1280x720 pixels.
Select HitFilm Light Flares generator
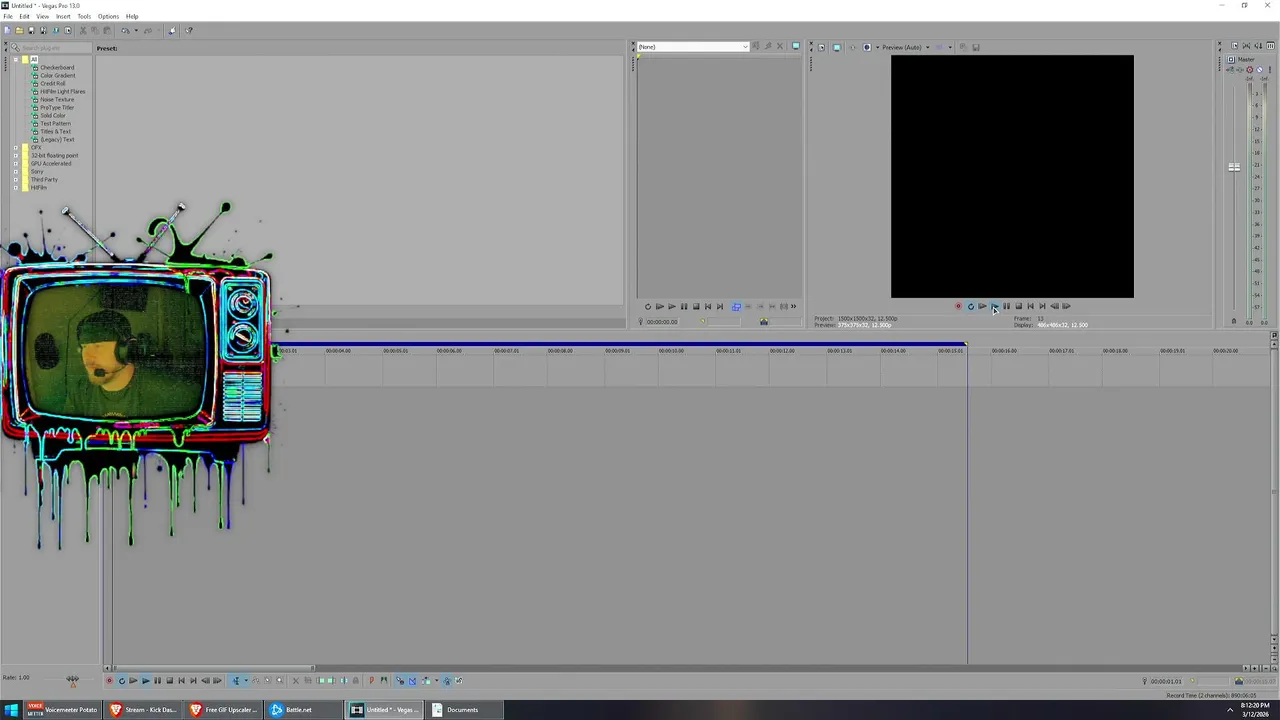pos(62,92)
